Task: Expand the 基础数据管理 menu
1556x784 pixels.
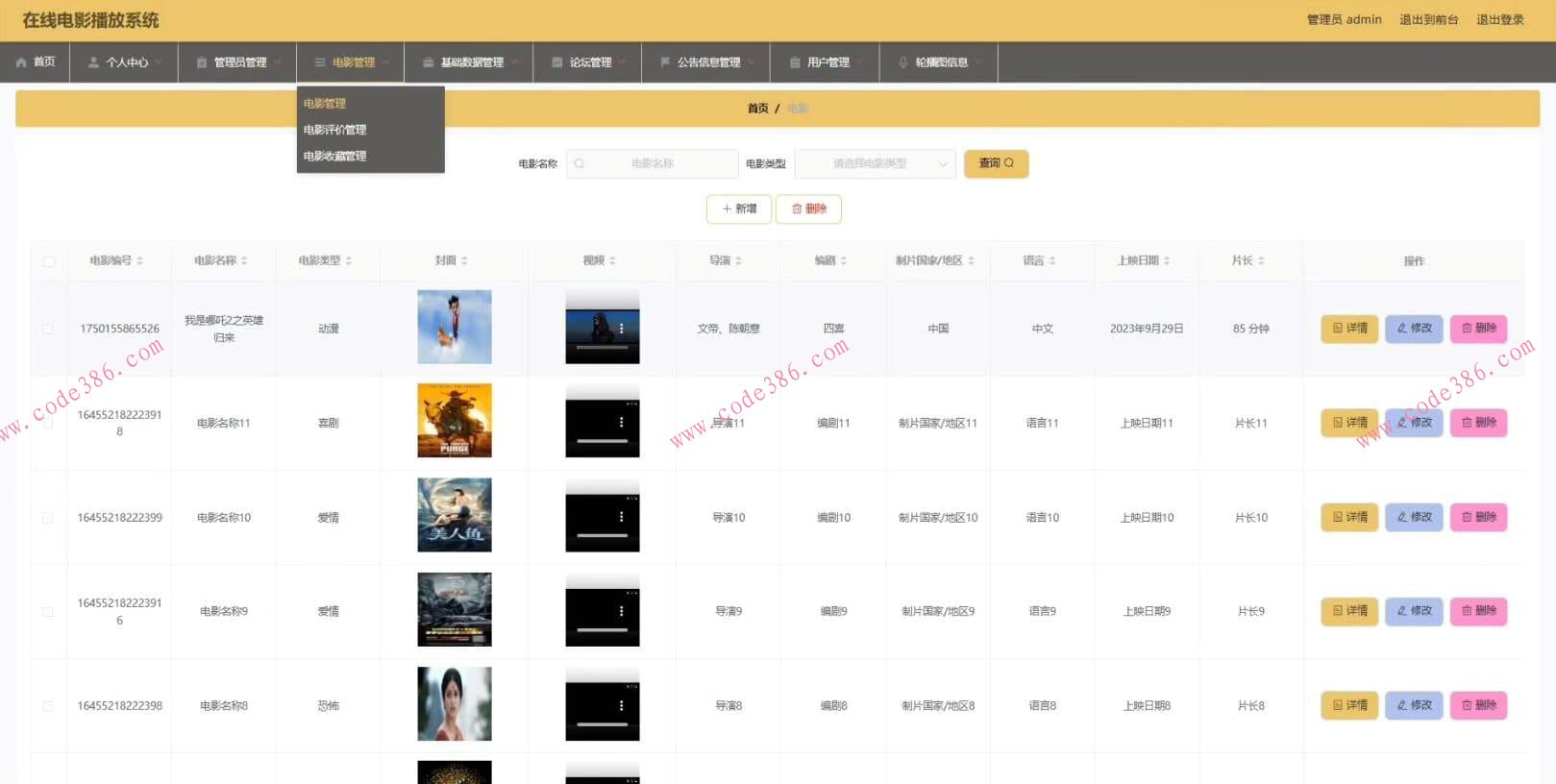Action: tap(470, 62)
